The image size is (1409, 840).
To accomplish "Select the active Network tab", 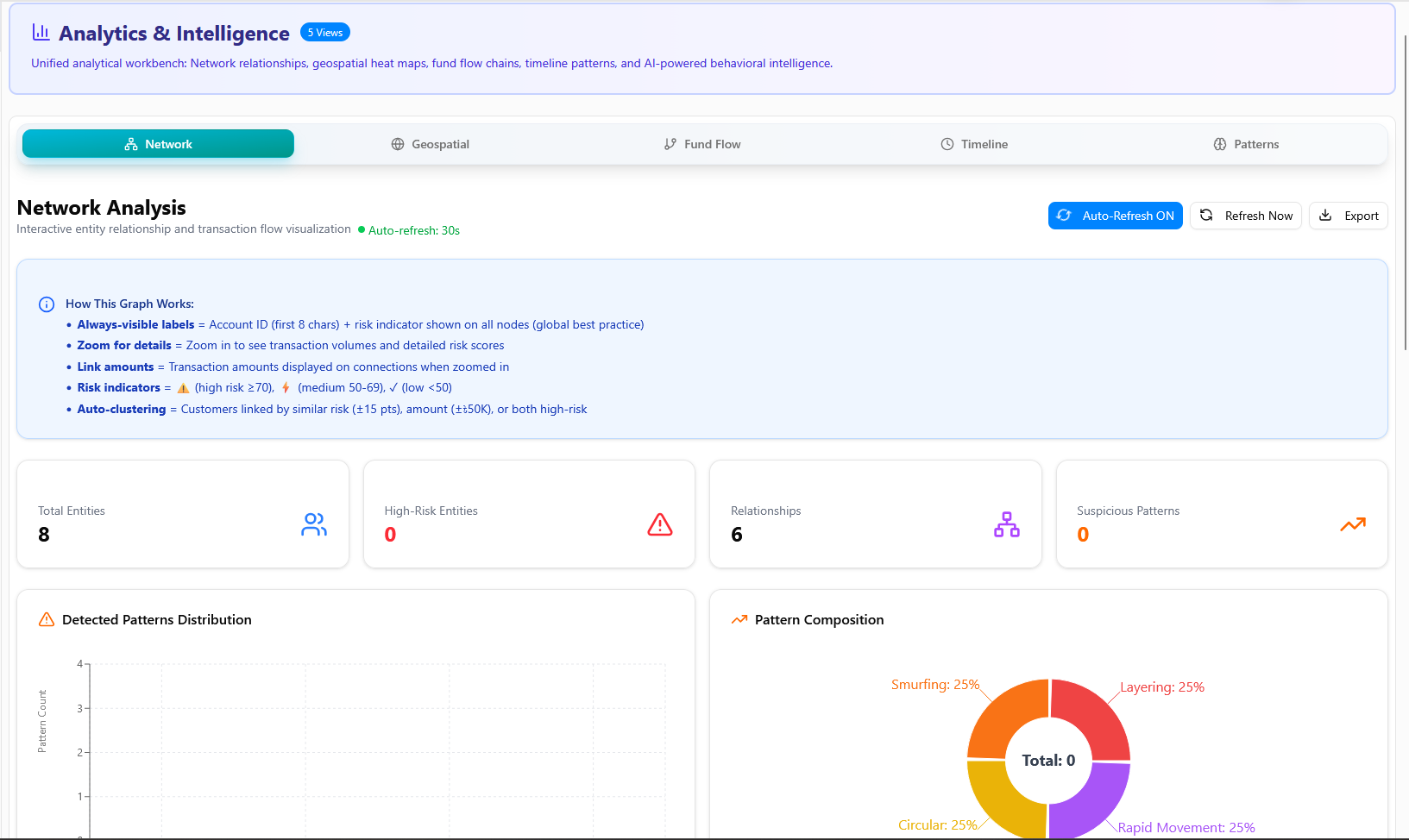I will (x=158, y=144).
